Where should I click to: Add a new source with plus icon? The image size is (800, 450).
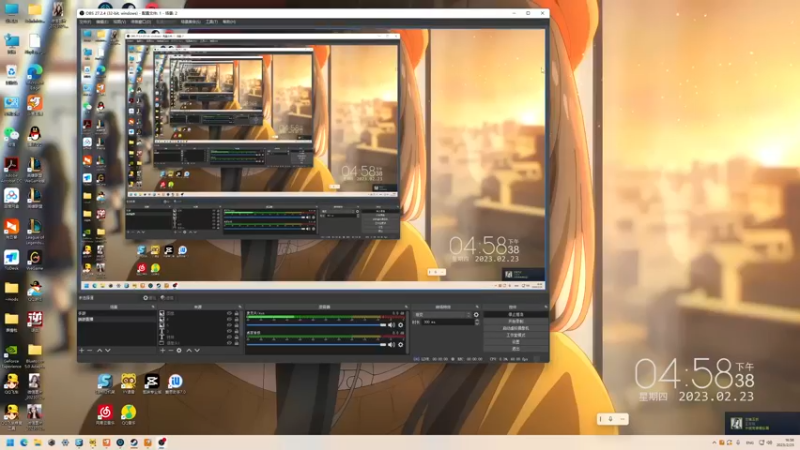(163, 351)
